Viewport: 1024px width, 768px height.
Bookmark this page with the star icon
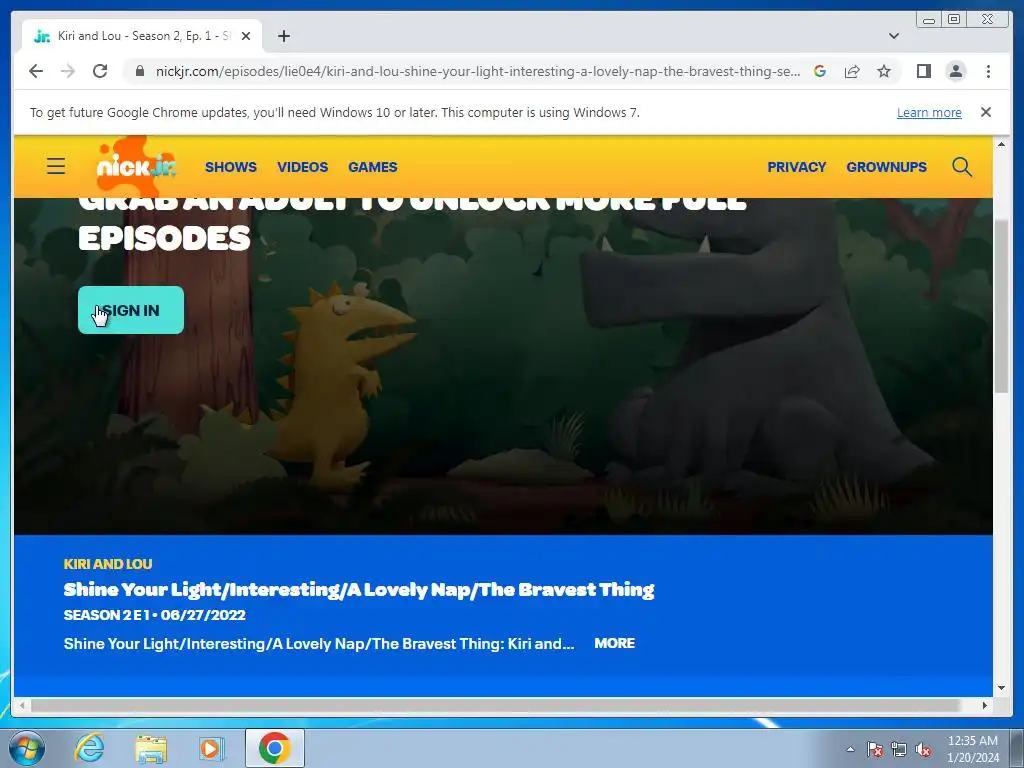884,71
